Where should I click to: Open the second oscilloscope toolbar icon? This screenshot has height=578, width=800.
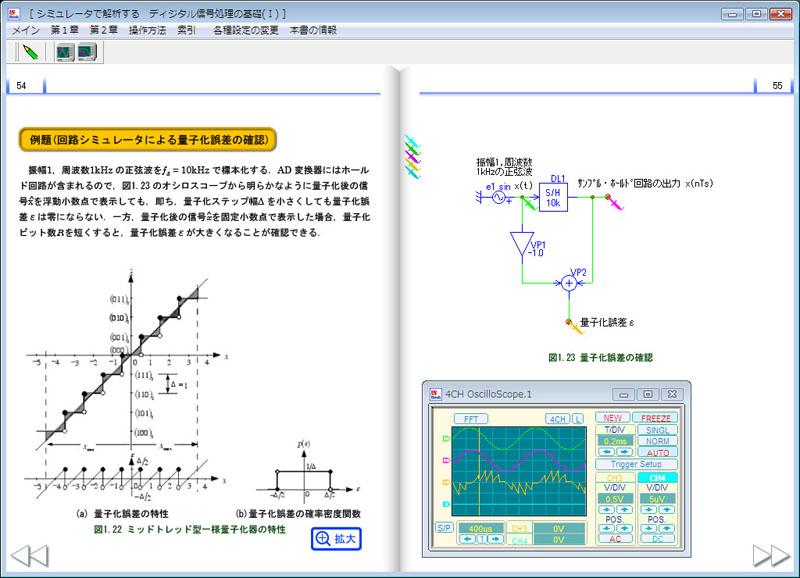[x=87, y=52]
